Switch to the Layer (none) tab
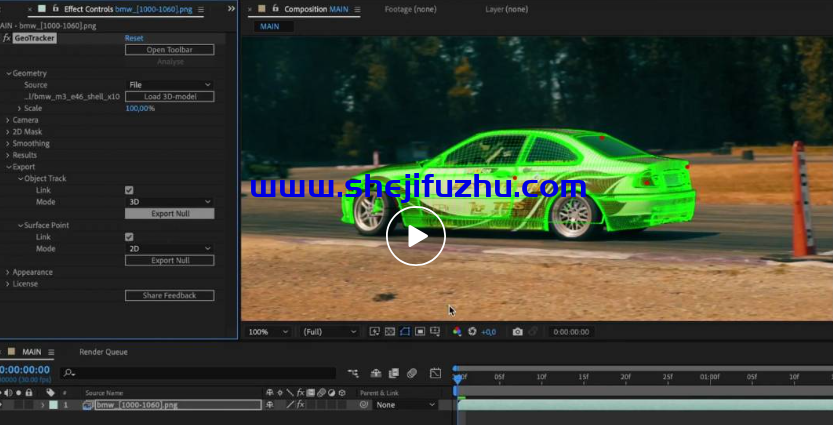 click(506, 9)
